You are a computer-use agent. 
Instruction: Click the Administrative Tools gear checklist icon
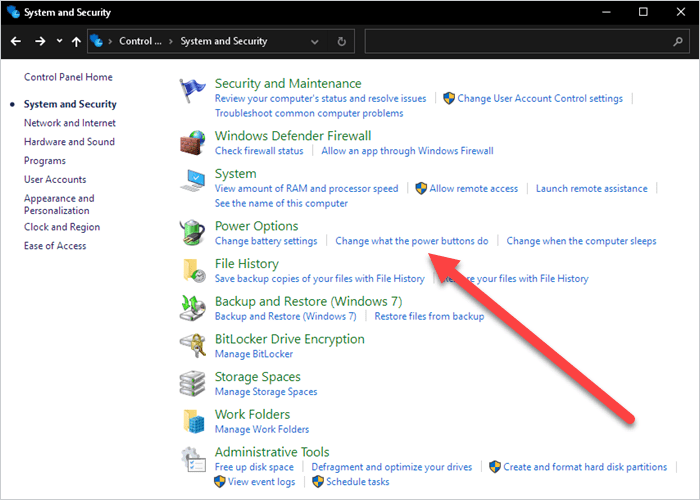[193, 459]
